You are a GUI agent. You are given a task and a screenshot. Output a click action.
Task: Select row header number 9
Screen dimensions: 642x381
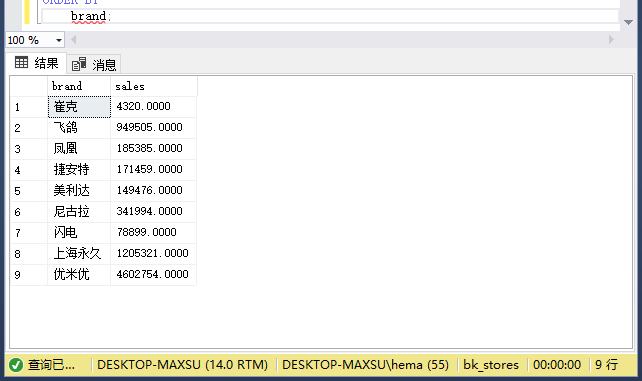coord(29,275)
